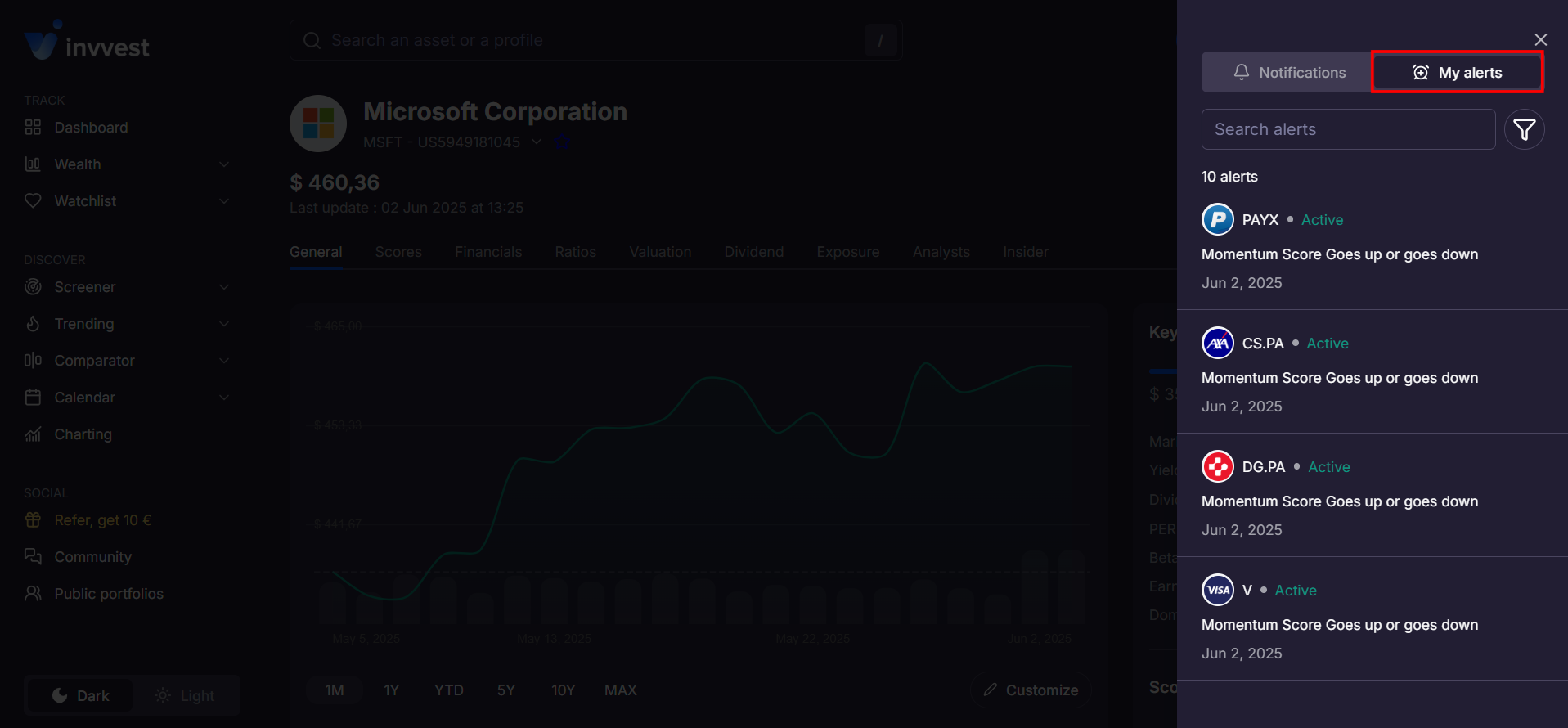
Task: Click the 10 alerts count text
Action: [x=1229, y=177]
